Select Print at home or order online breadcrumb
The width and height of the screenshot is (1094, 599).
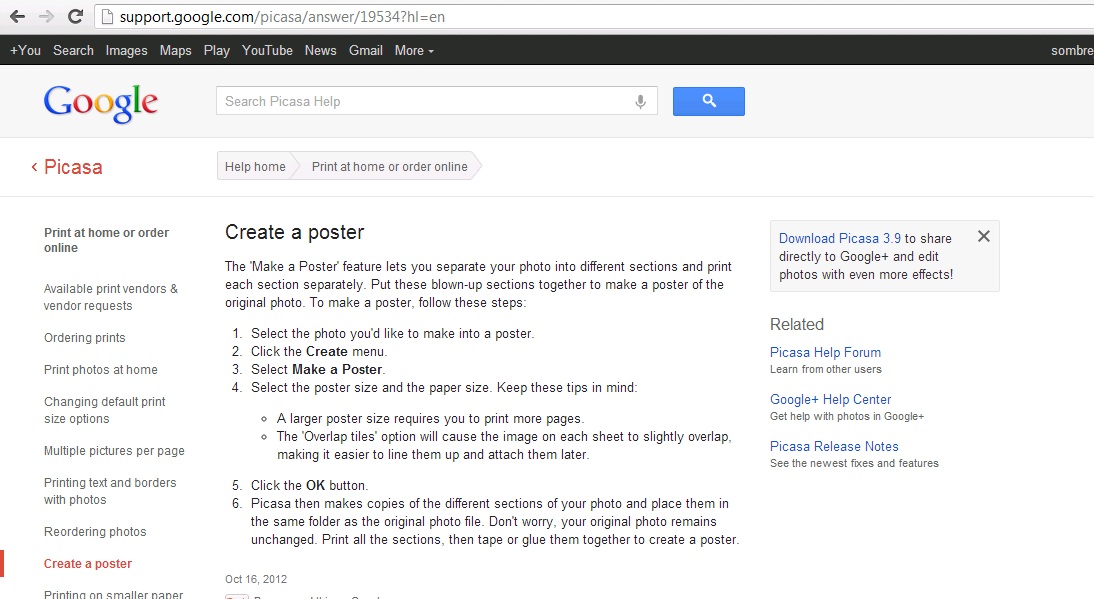389,167
